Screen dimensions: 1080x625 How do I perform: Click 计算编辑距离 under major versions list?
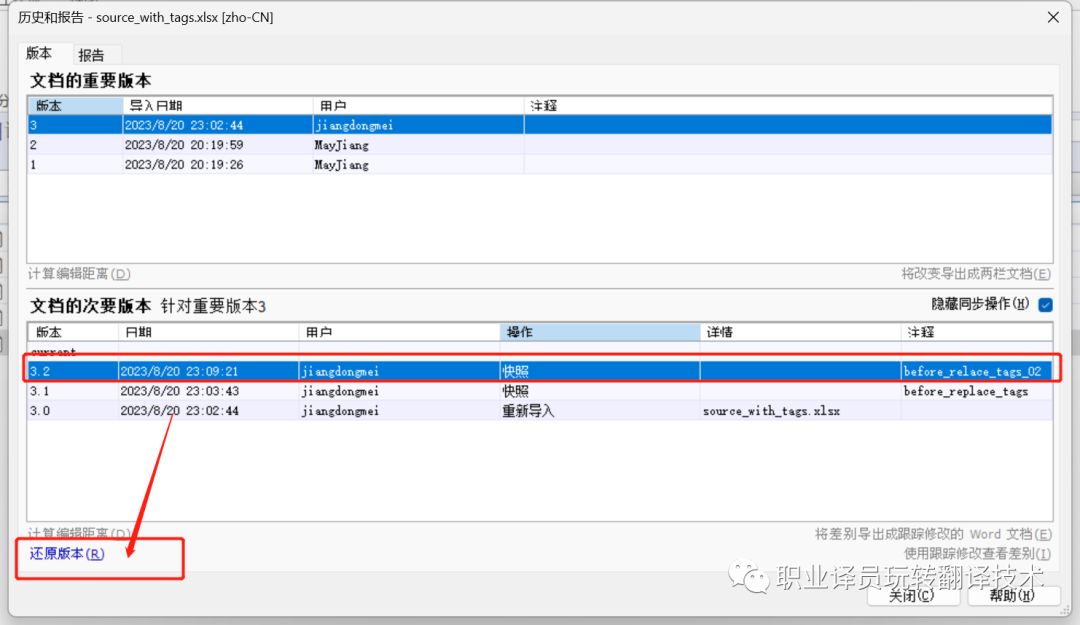[x=79, y=273]
